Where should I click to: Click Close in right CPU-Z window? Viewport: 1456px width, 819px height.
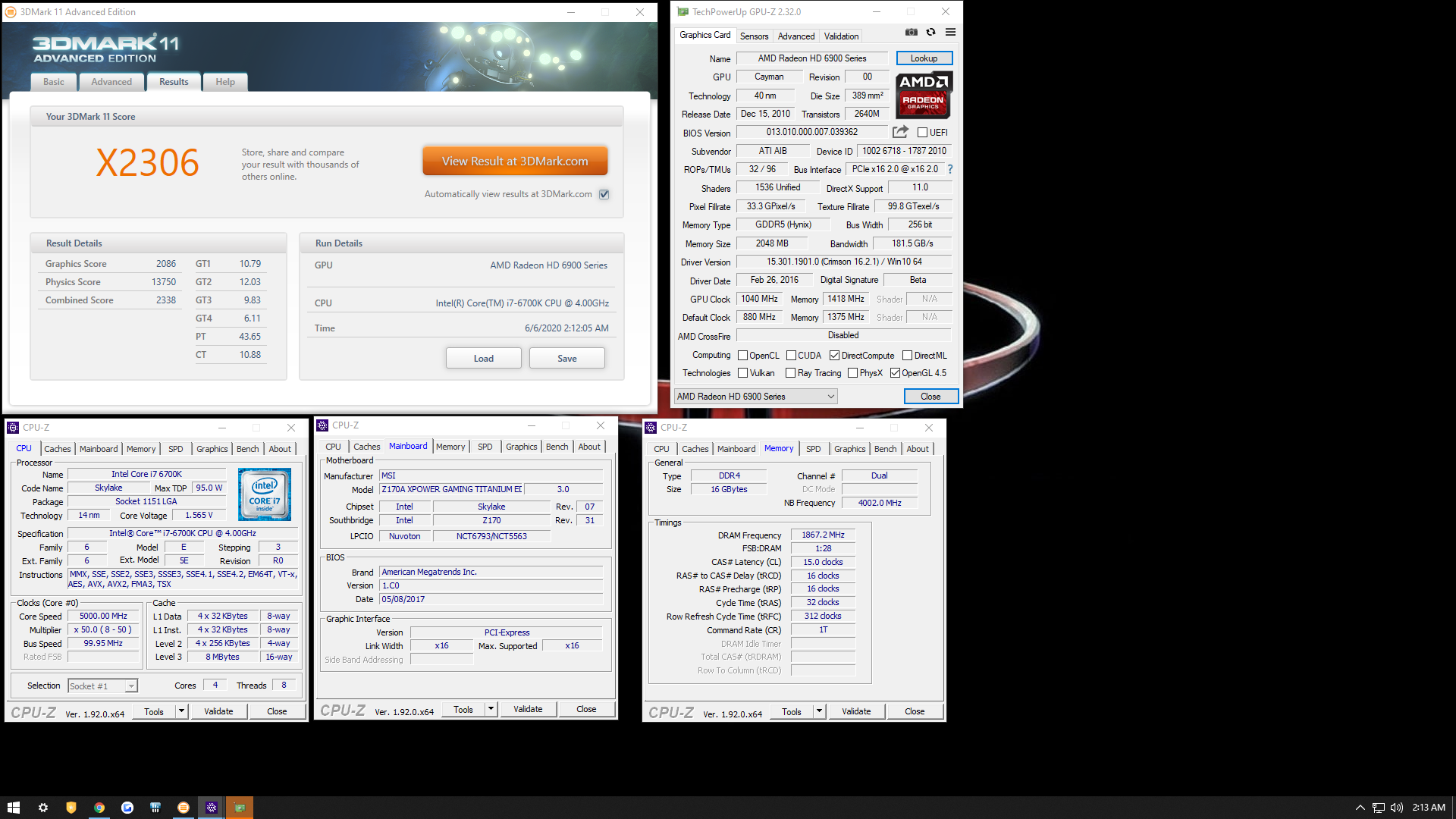click(x=915, y=711)
